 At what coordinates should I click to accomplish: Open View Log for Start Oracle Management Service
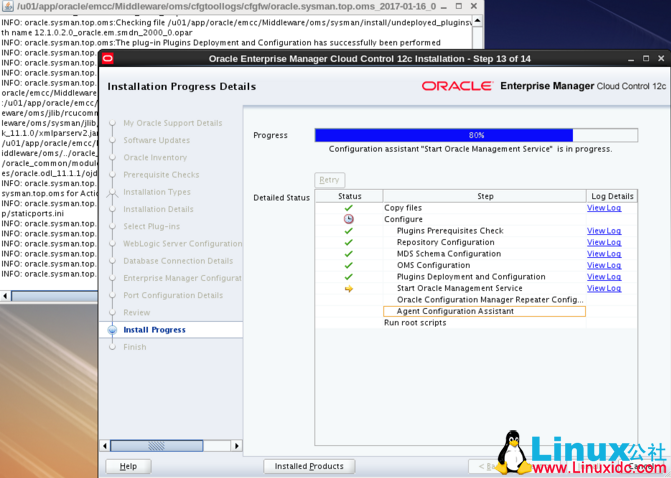point(604,288)
